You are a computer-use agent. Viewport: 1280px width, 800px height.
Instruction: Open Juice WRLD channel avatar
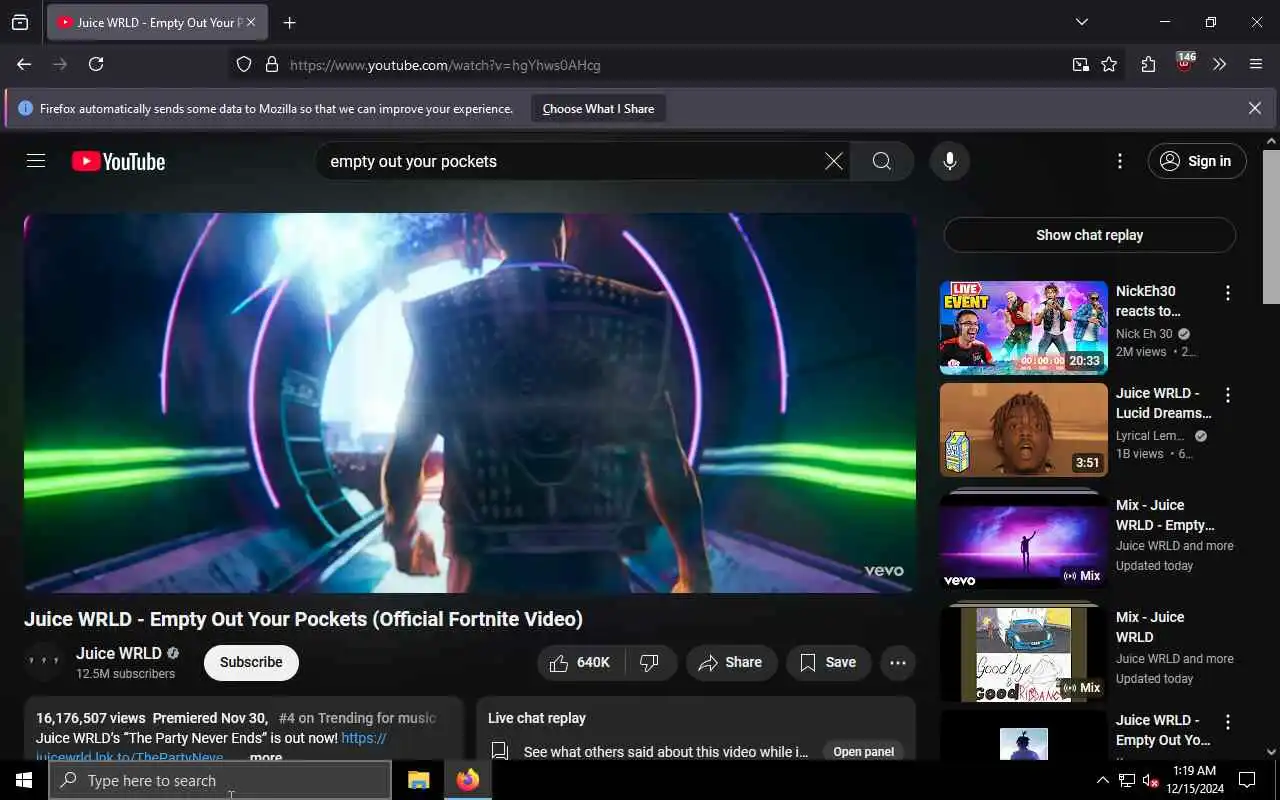[x=44, y=662]
